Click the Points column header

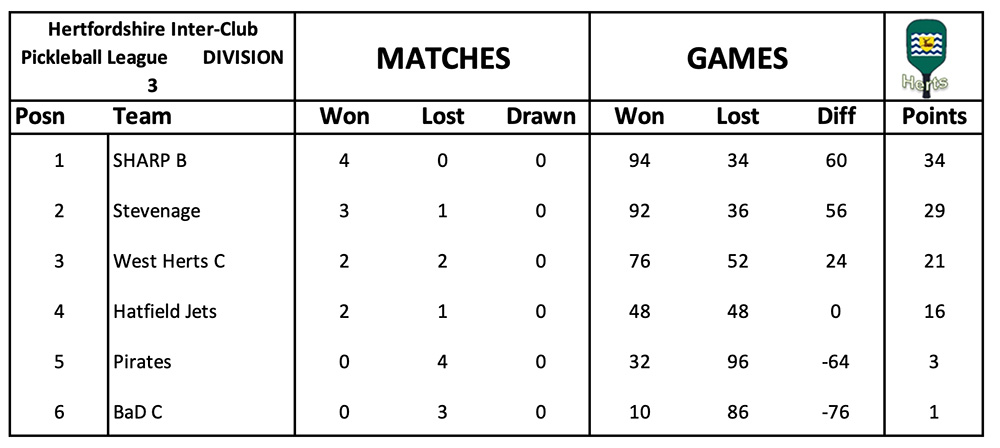[x=934, y=116]
